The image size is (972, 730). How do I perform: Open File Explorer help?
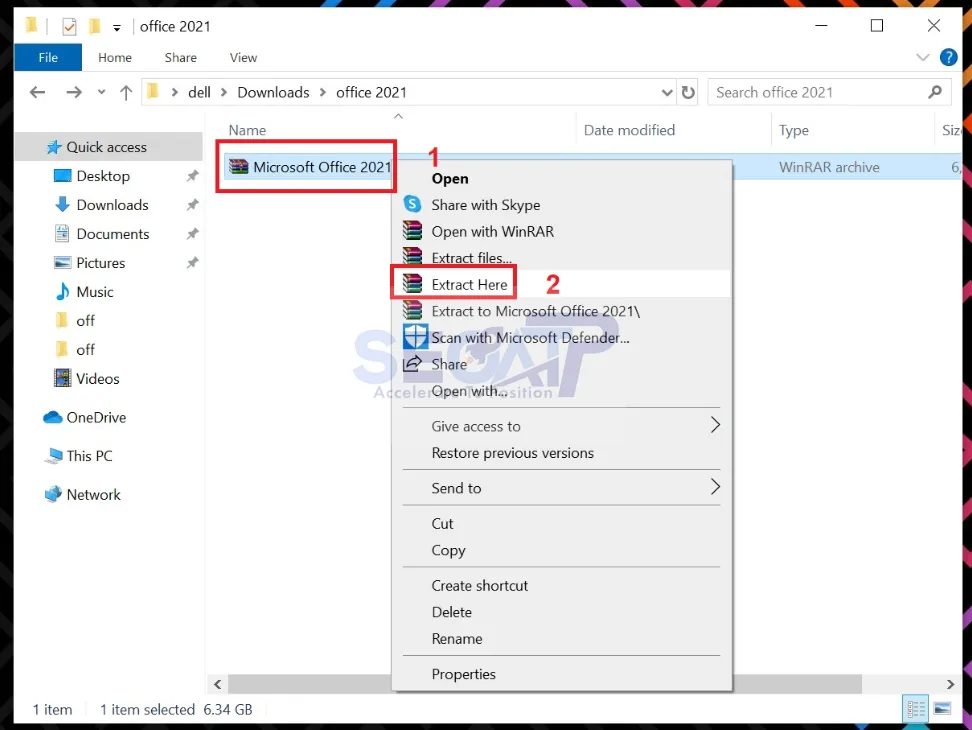tap(948, 57)
